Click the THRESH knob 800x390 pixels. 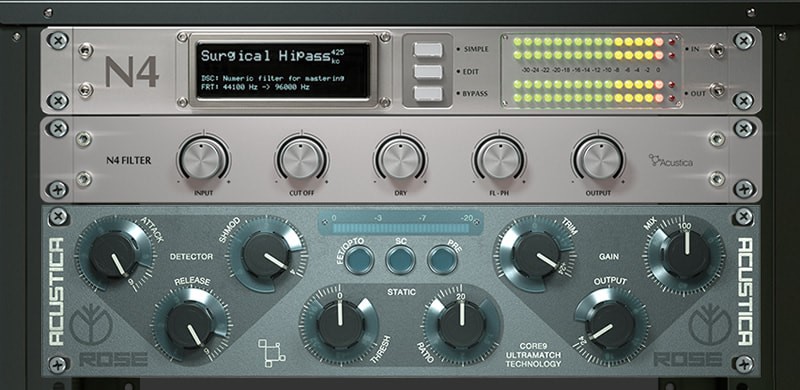click(340, 325)
